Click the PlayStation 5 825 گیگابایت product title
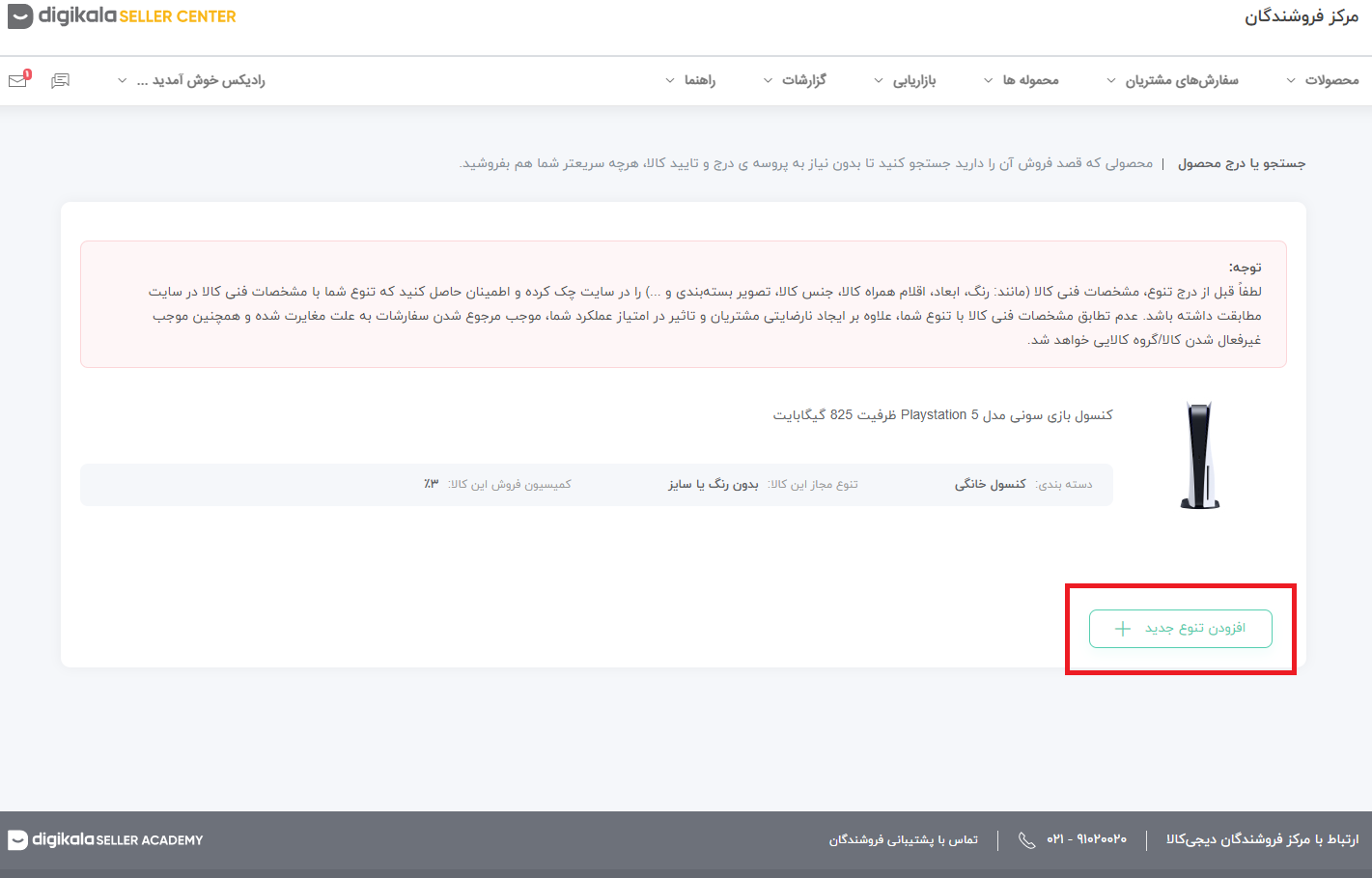 click(x=942, y=415)
